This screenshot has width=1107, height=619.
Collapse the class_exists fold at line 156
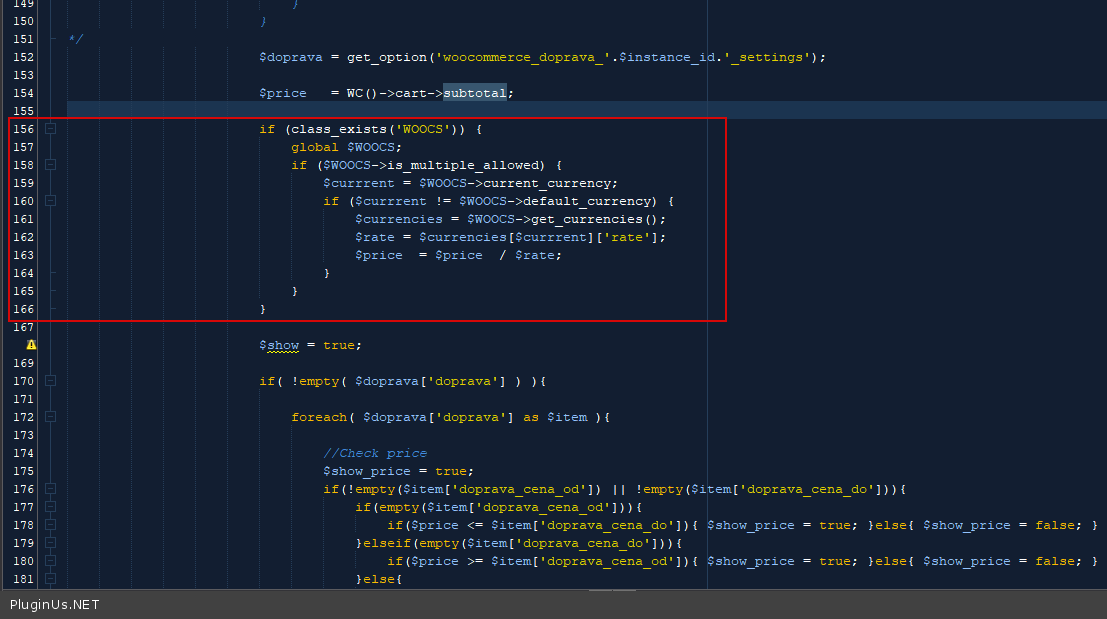51,129
